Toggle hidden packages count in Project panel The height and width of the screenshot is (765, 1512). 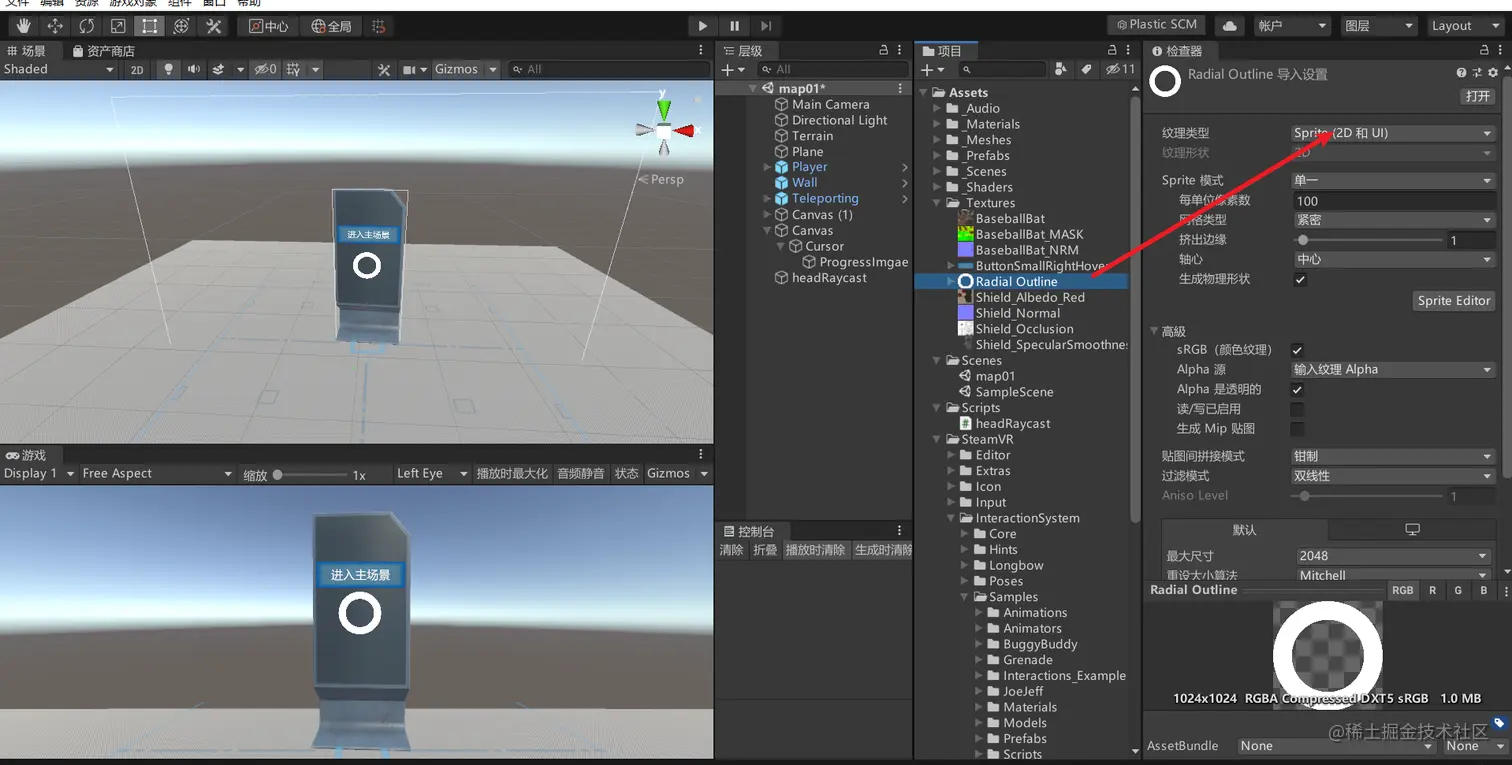click(x=1120, y=69)
